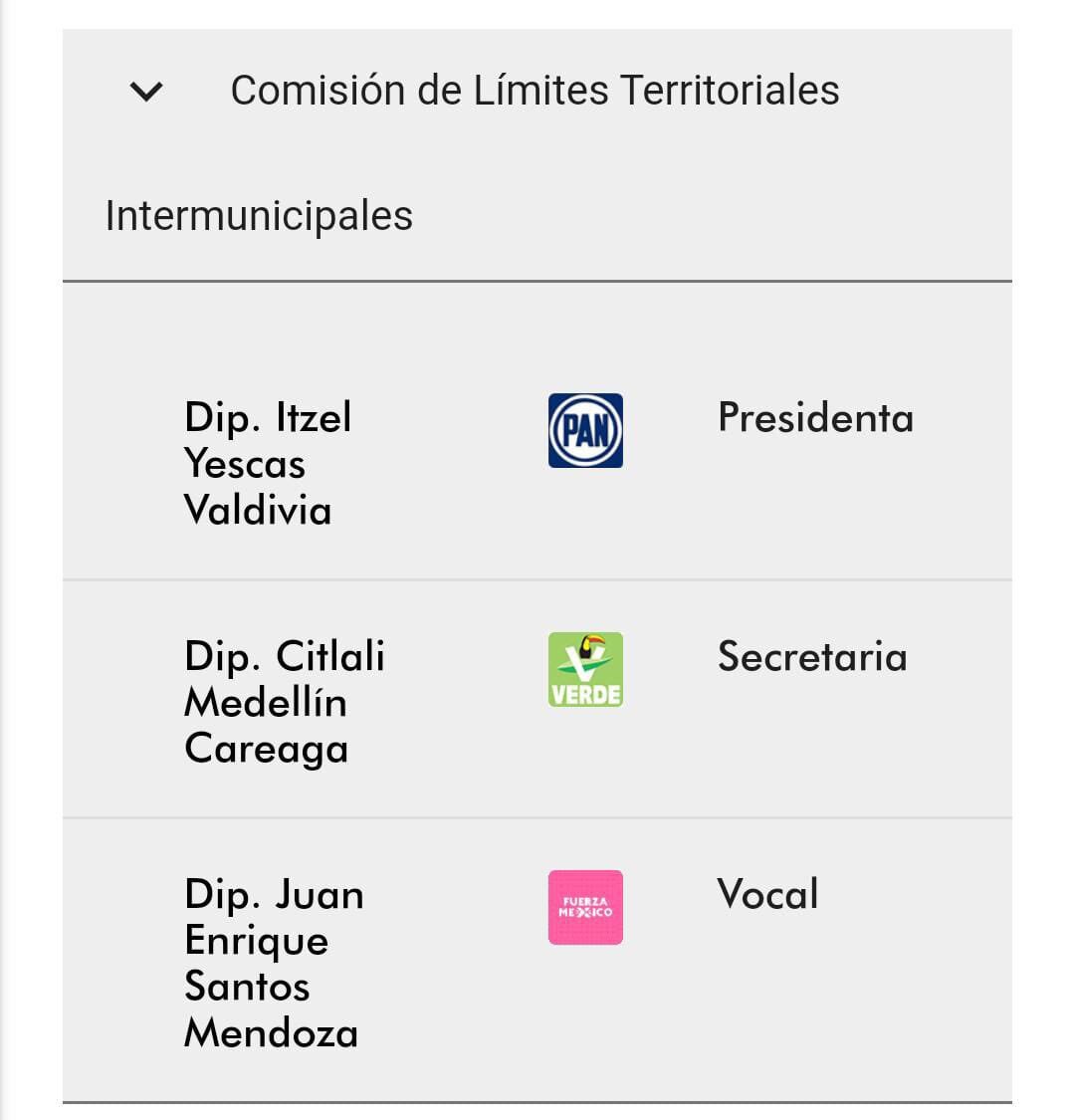Click the Presidenta role label
The height and width of the screenshot is (1120, 1075).
(816, 418)
